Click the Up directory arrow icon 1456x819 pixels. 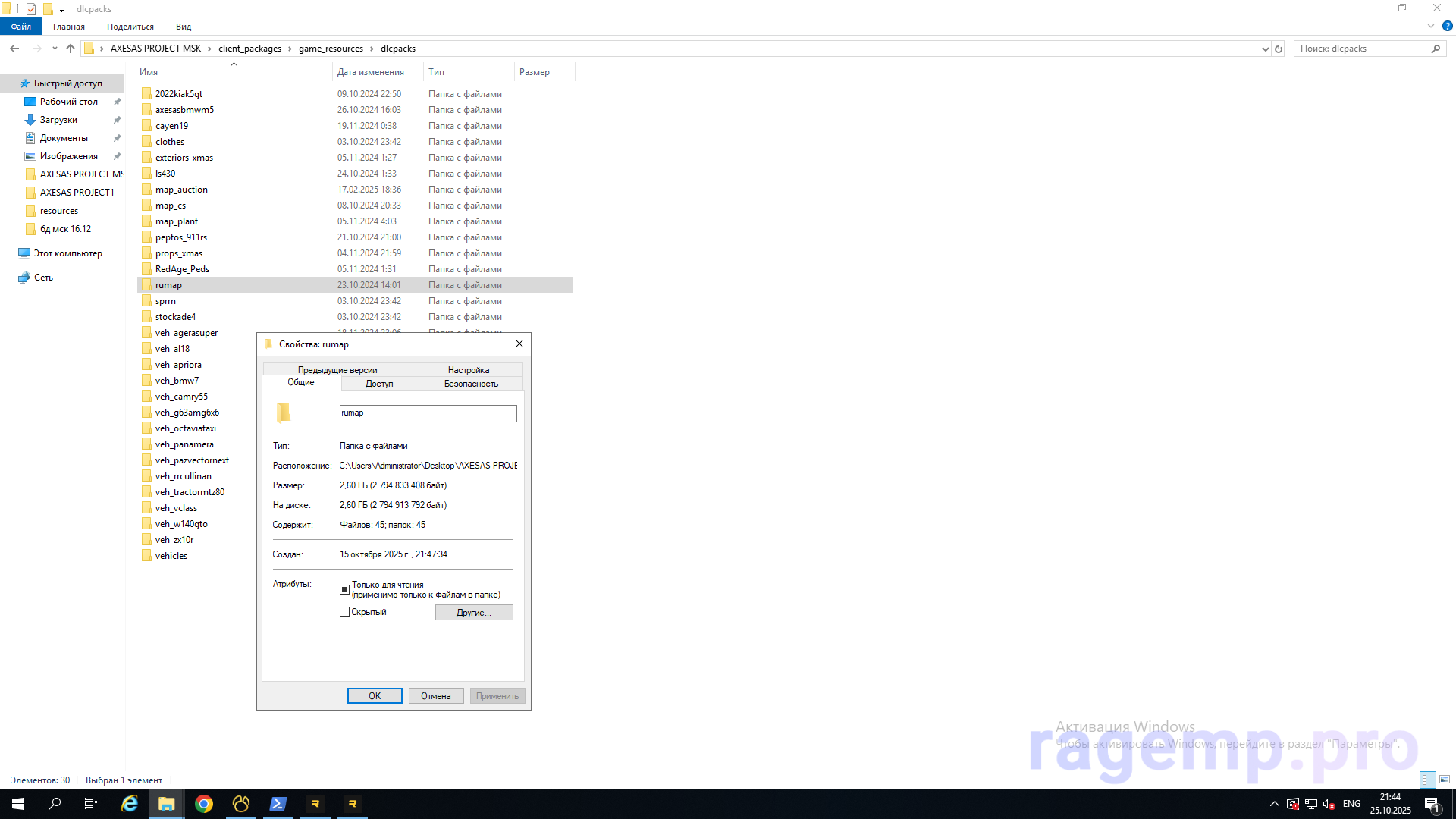[71, 49]
